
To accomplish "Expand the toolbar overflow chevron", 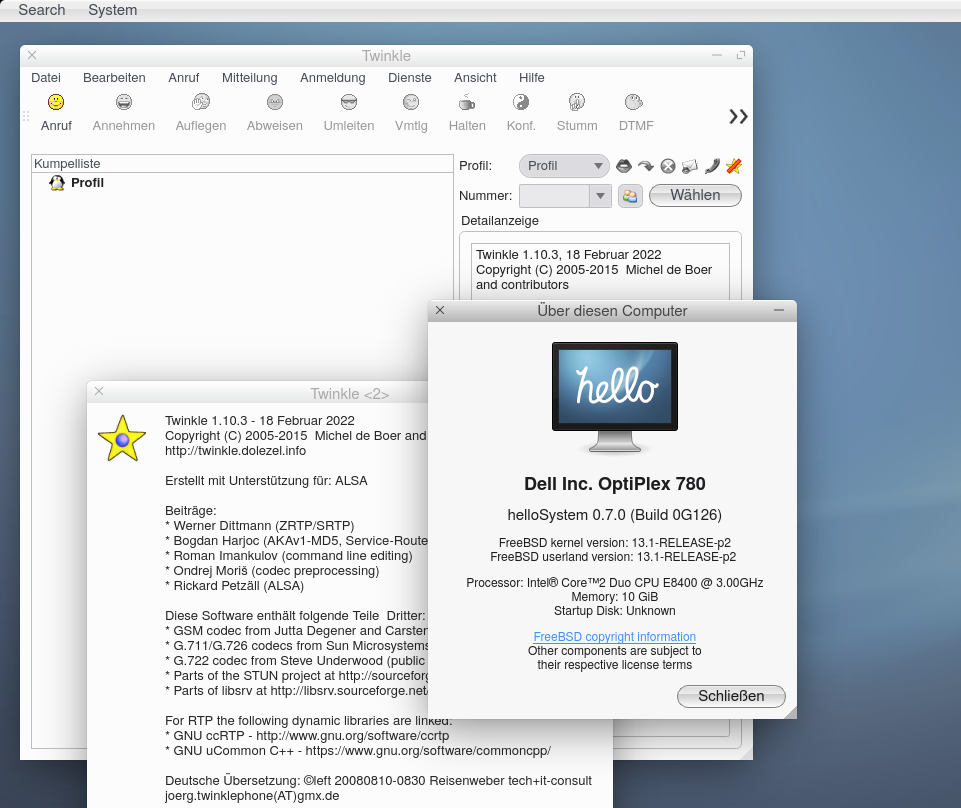I will [x=738, y=116].
